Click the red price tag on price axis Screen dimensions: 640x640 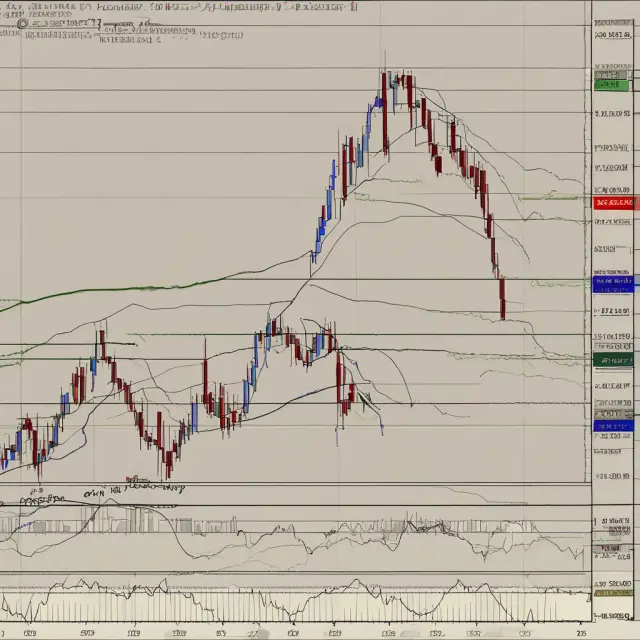614,202
